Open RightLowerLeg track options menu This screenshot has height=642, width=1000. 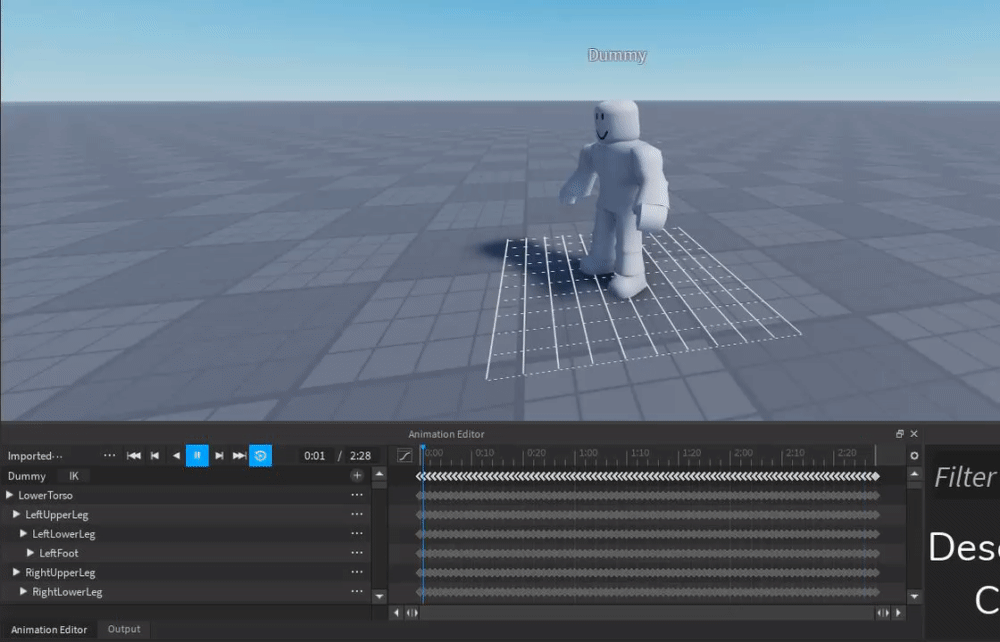click(x=357, y=591)
